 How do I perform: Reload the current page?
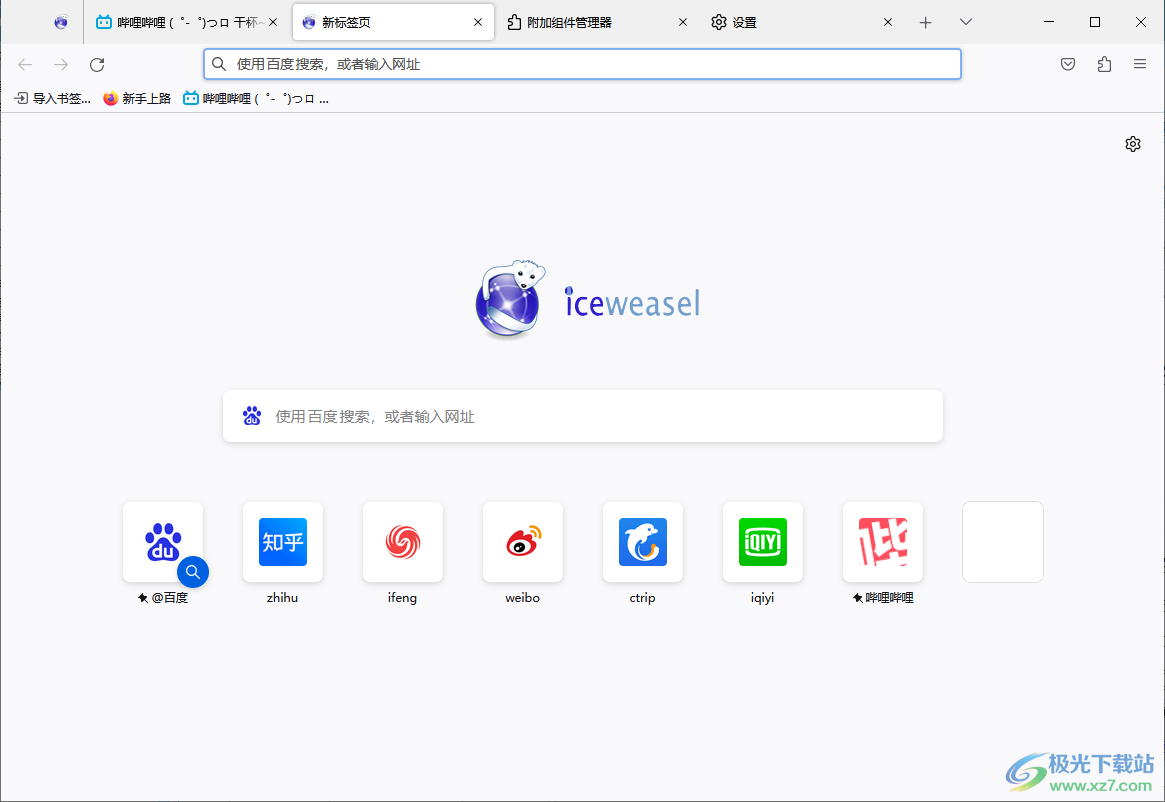click(96, 64)
